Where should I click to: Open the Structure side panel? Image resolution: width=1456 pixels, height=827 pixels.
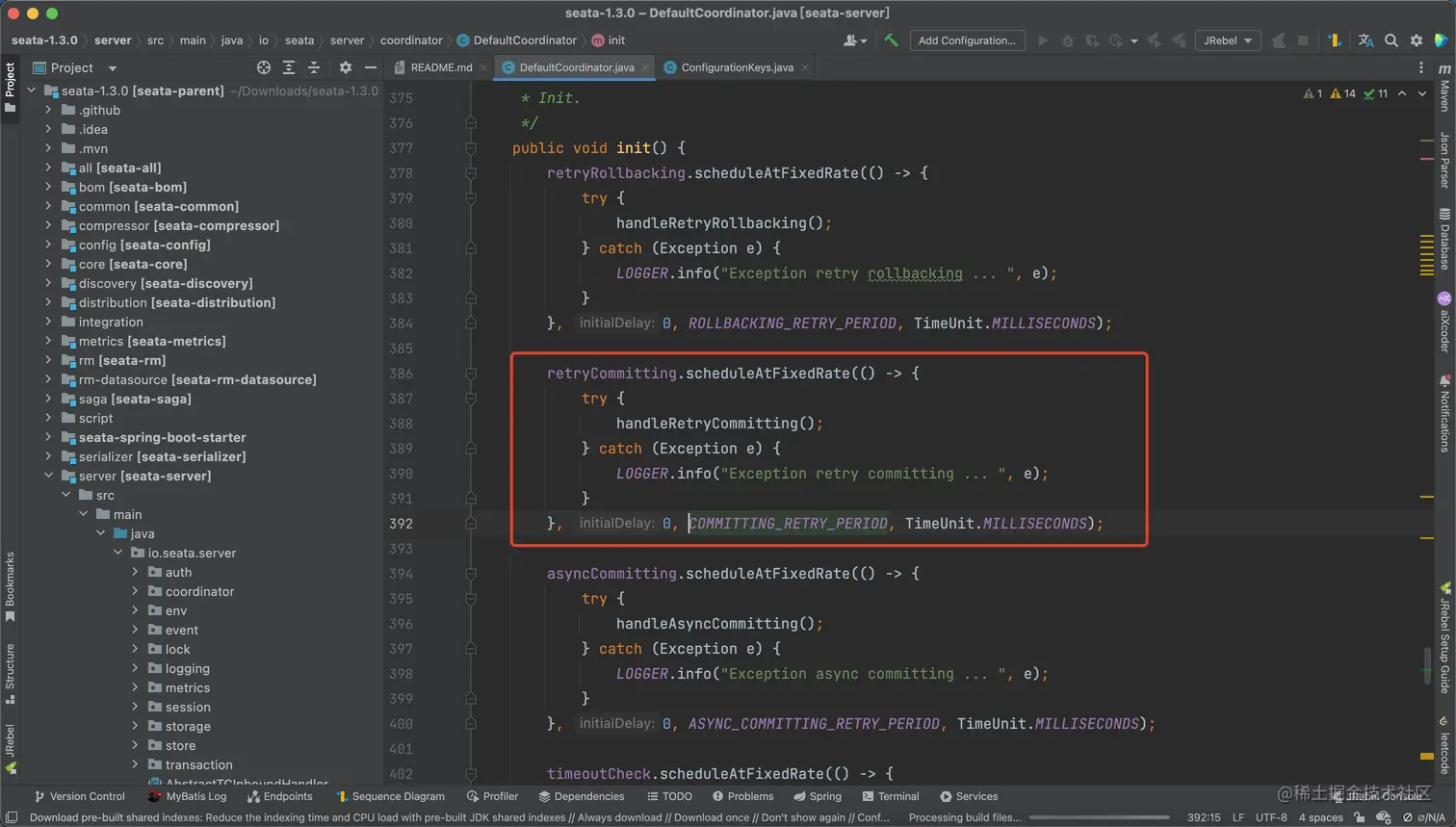point(10,674)
